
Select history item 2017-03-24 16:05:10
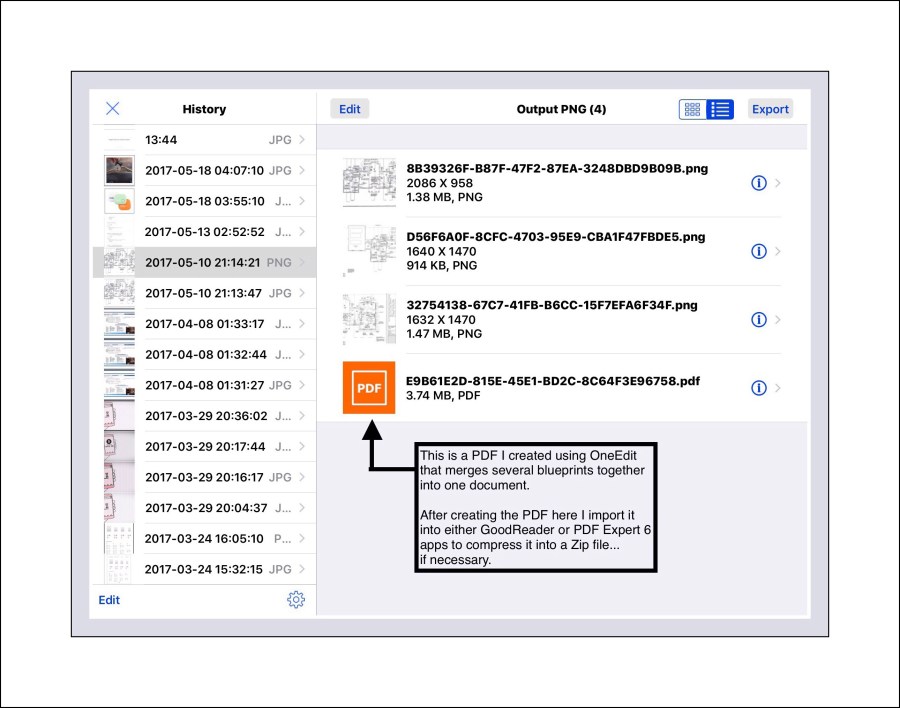pos(204,539)
